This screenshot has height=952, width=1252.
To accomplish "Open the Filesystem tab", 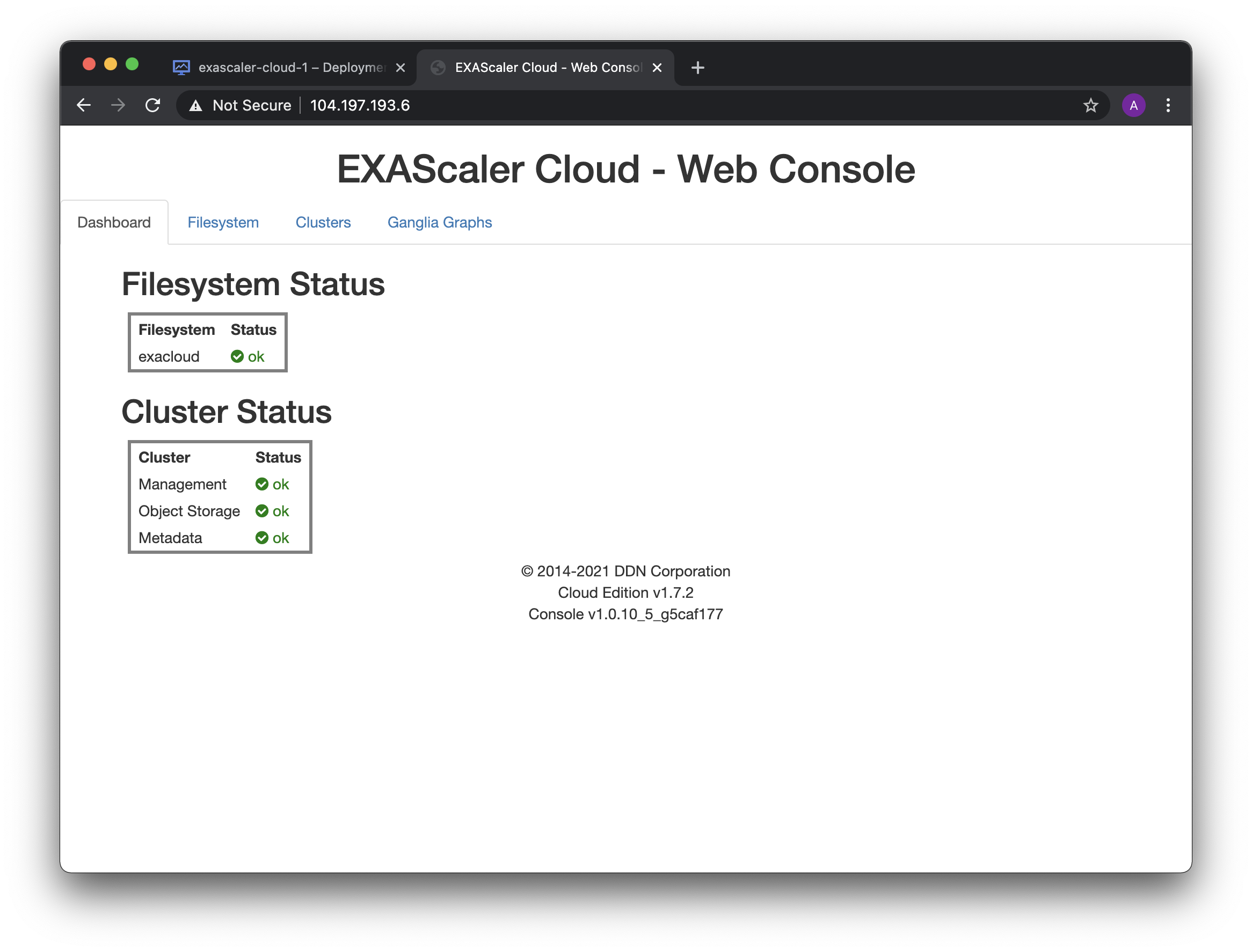I will [x=223, y=223].
